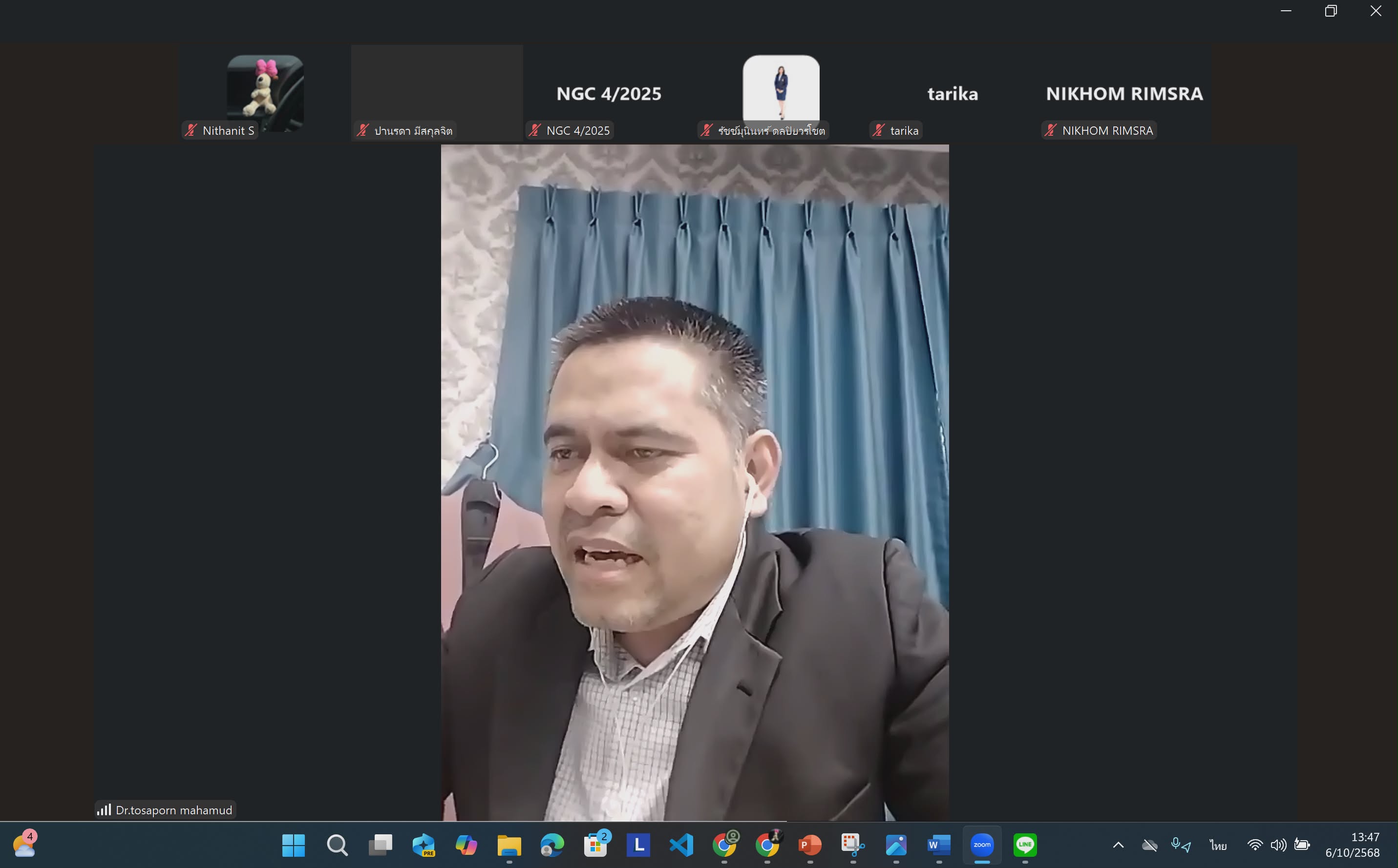Click the Zoom taskbar icon

pos(982,845)
